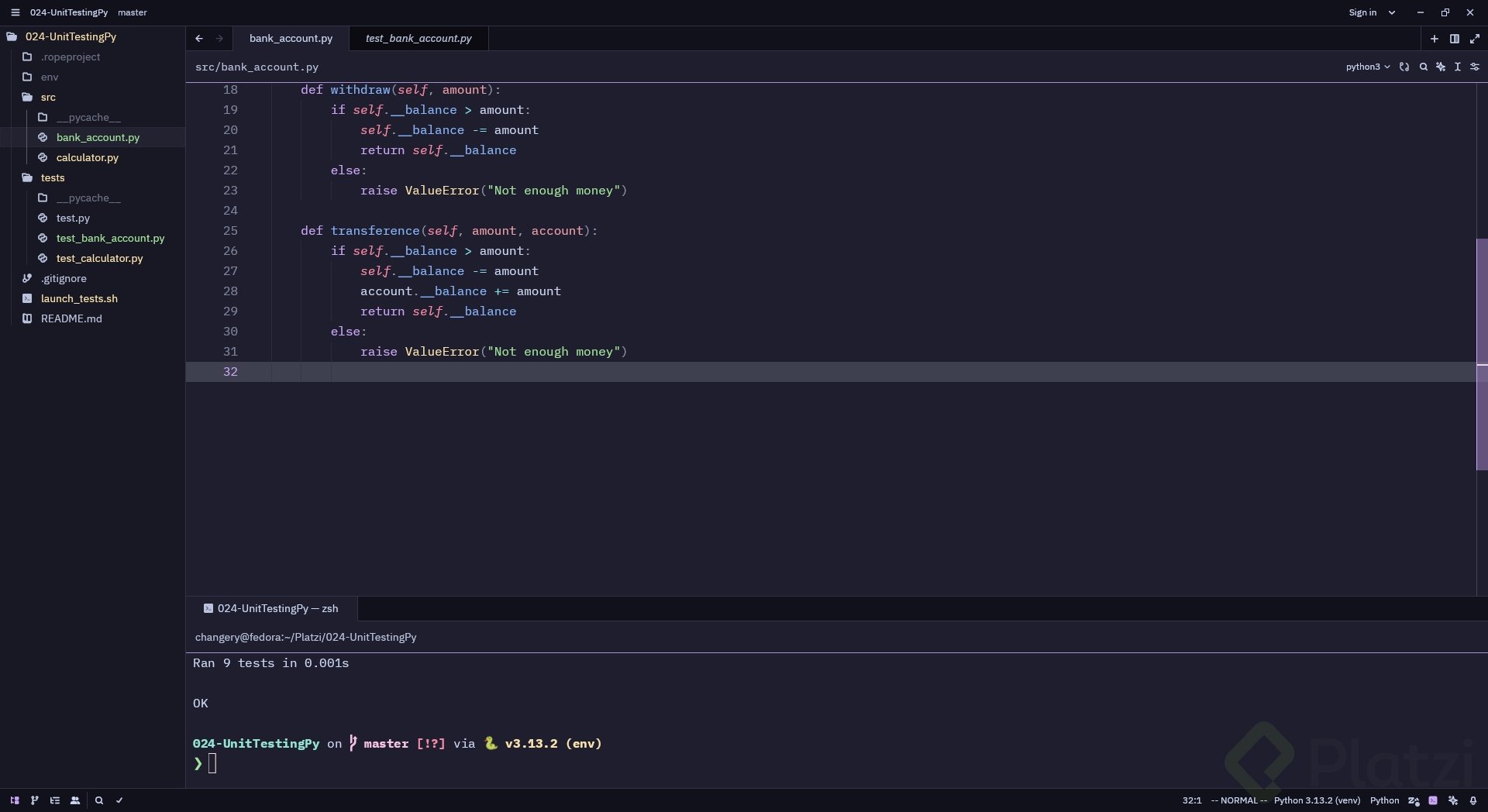Image resolution: width=1488 pixels, height=812 pixels.
Task: Go back with the left arrow
Action: click(x=199, y=38)
